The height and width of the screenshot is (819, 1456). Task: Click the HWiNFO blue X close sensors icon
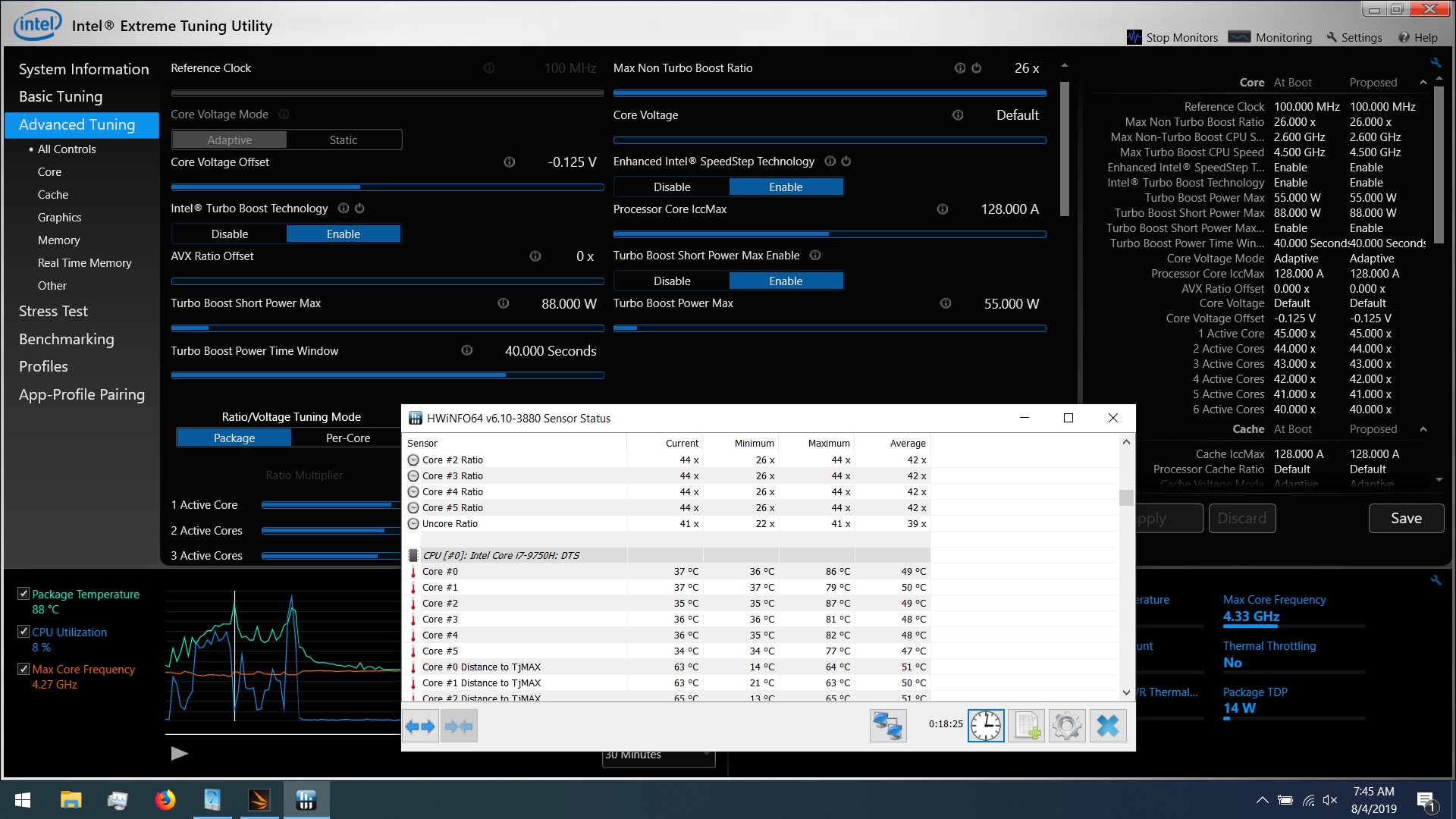click(x=1108, y=726)
